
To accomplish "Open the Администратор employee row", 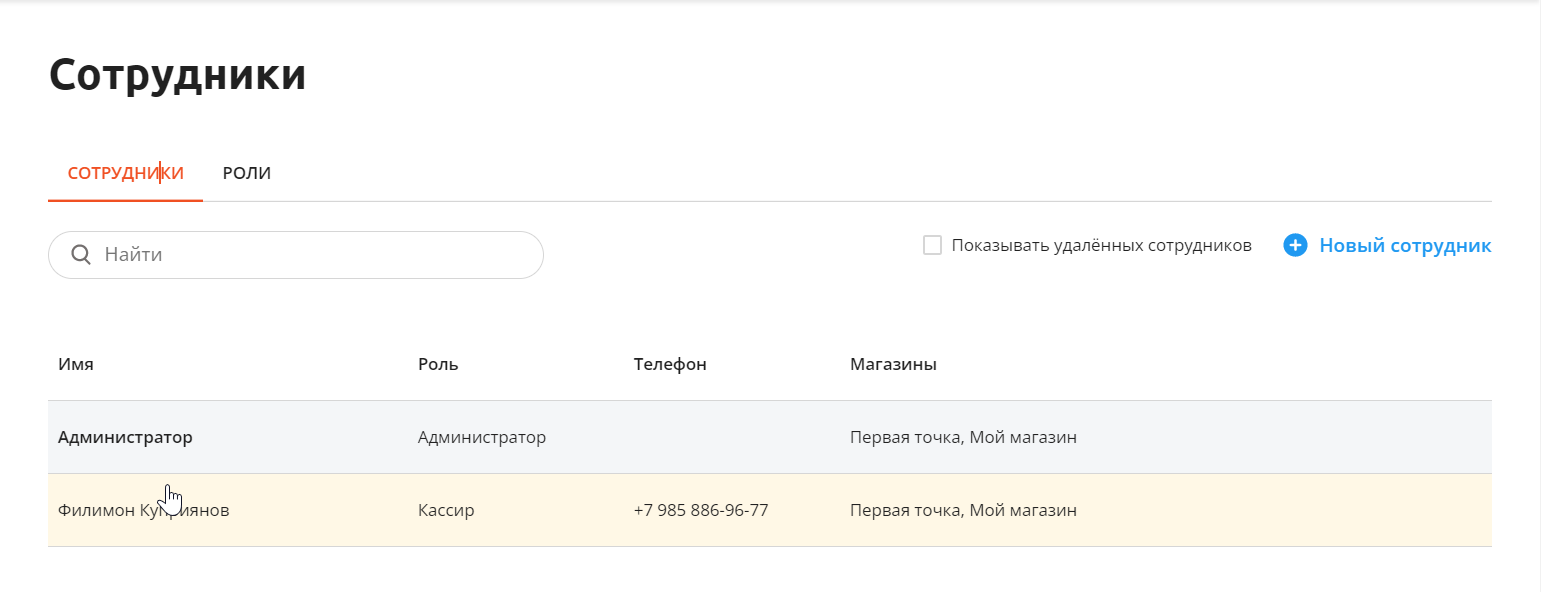I will click(770, 437).
